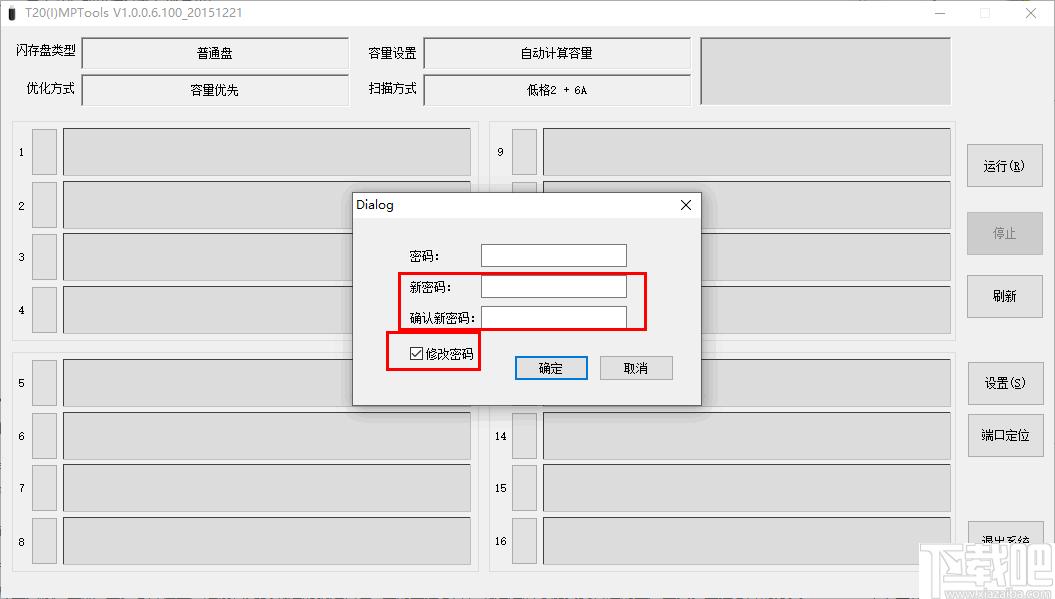
Task: Click the 运行(R) button
Action: [x=1005, y=166]
